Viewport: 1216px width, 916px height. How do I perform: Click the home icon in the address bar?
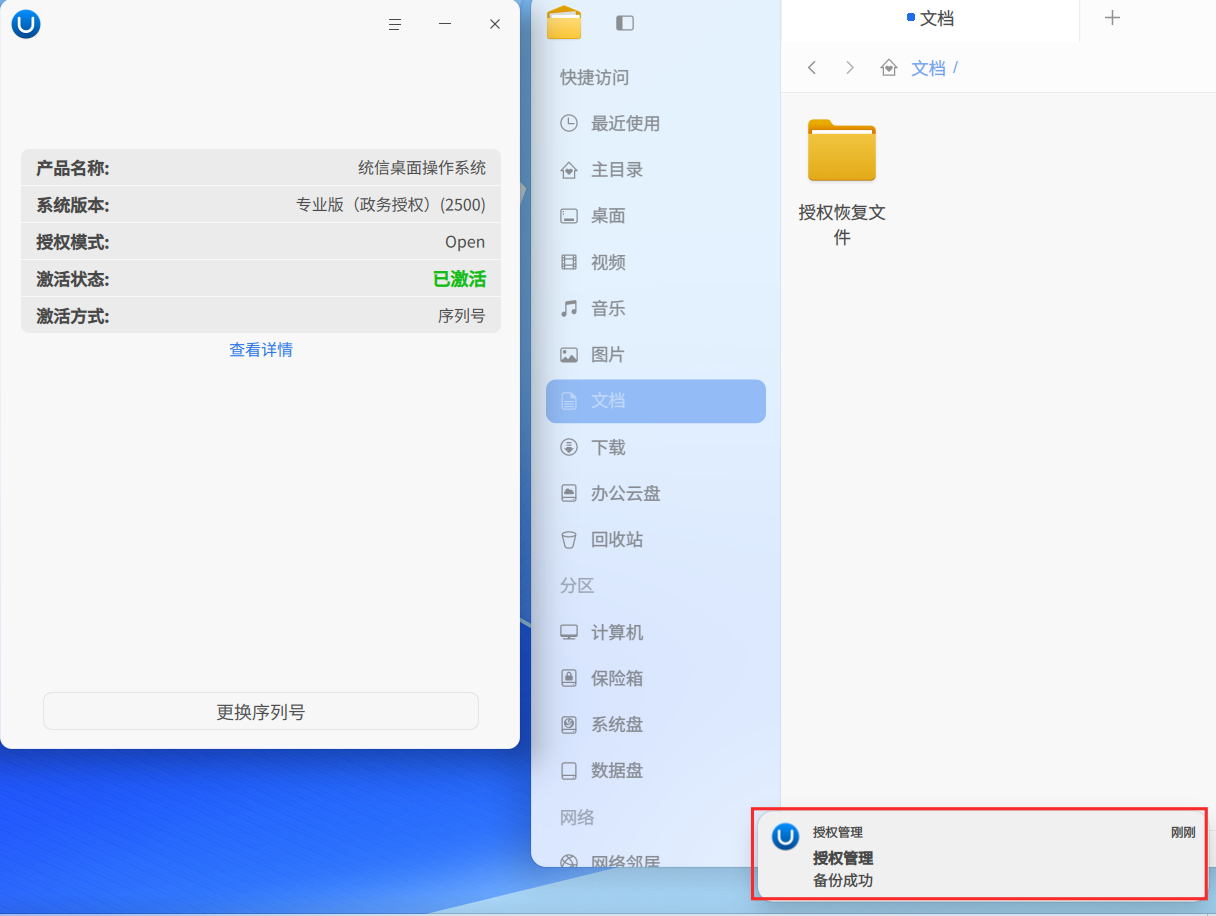point(888,67)
